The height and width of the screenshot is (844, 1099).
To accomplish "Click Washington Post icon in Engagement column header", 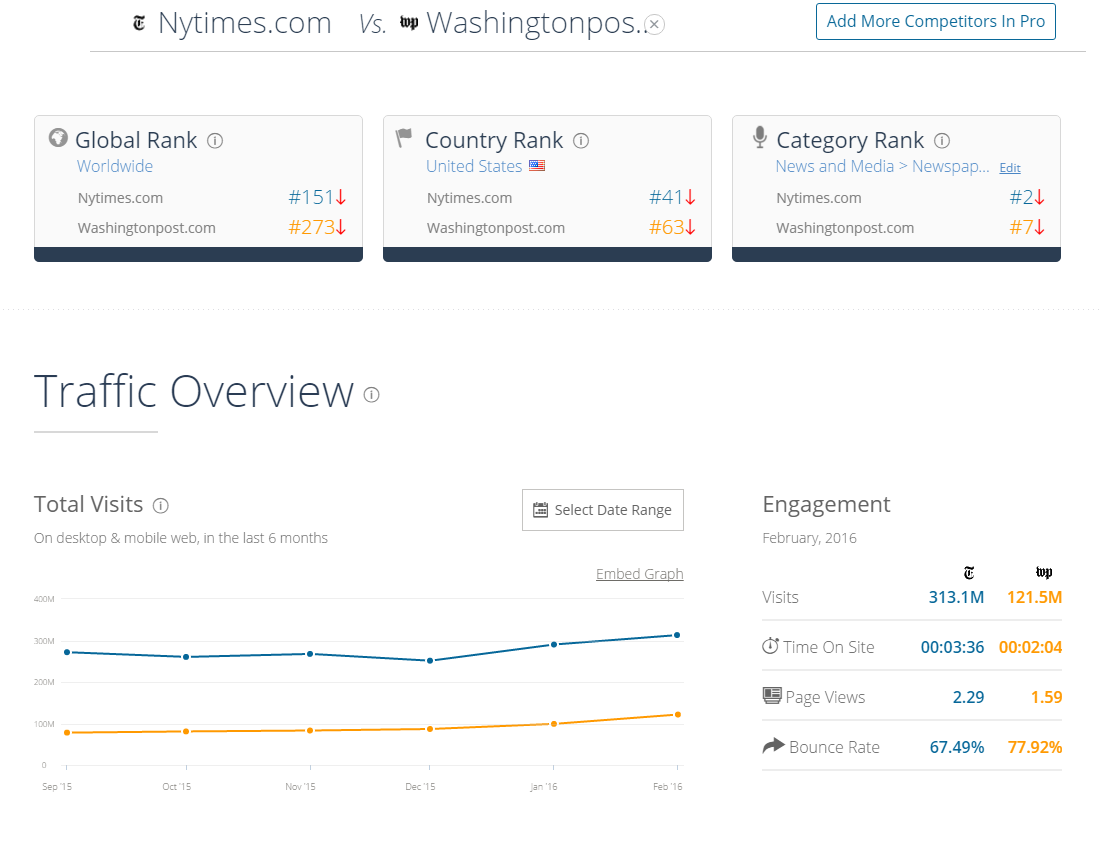I will coord(1044,573).
